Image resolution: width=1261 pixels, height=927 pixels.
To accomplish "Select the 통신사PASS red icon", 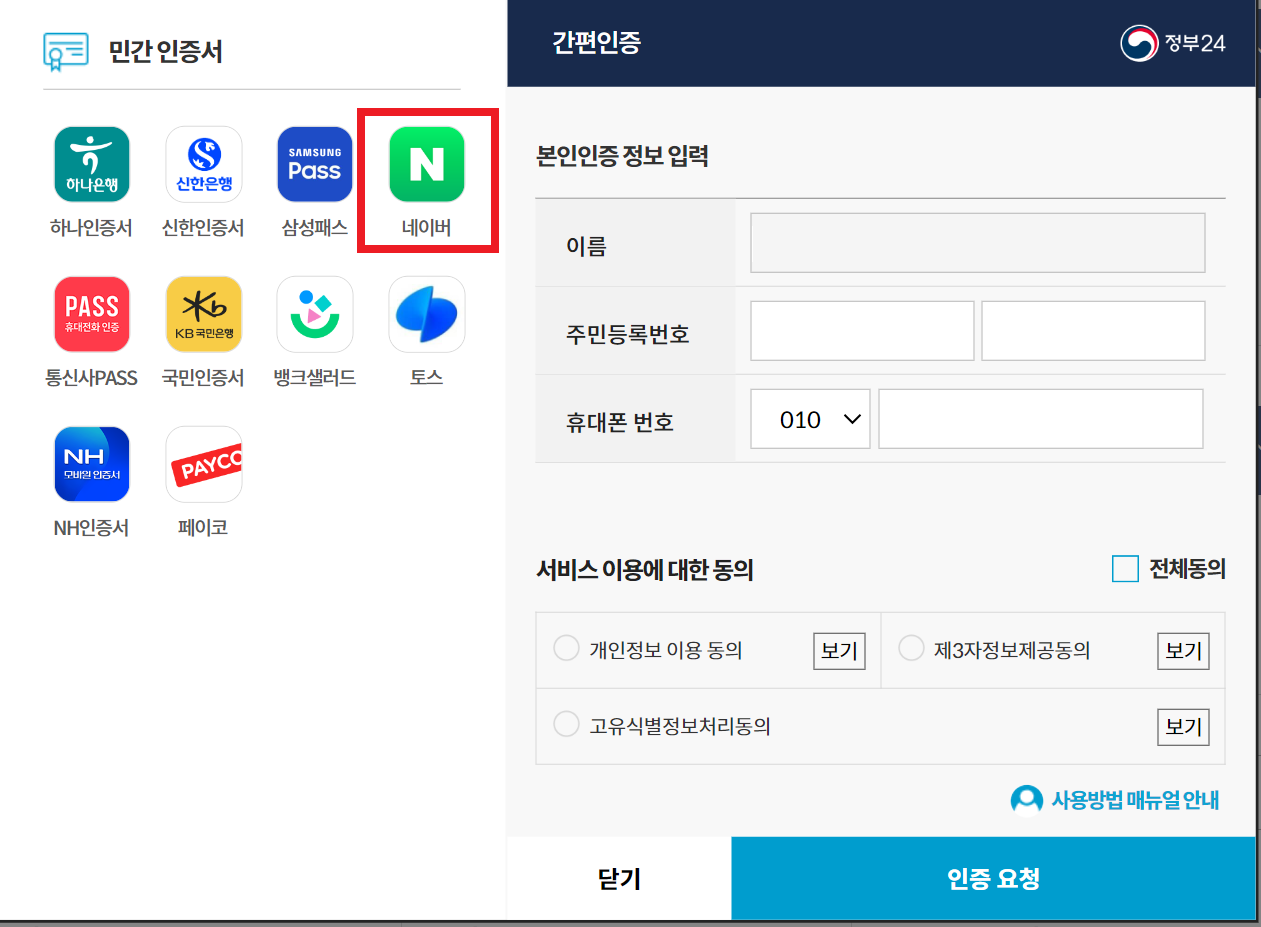I will pos(92,314).
